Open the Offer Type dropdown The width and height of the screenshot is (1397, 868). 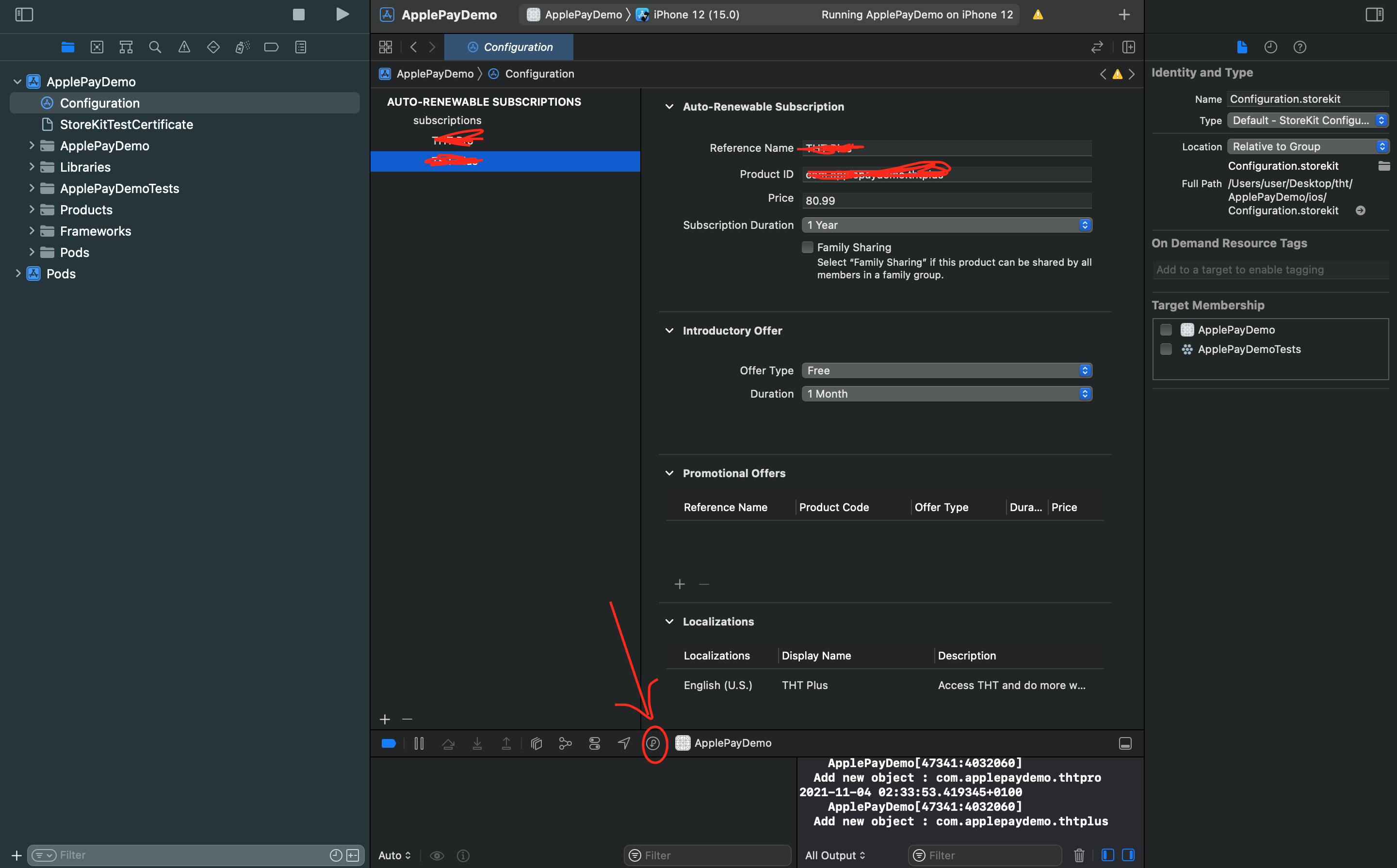(946, 371)
